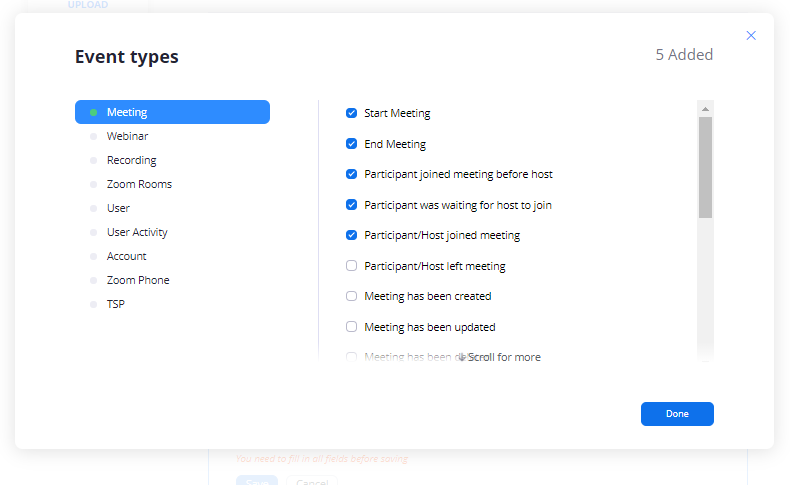Viewport: 790px width, 485px height.
Task: Select the TSP event category
Action: [116, 304]
